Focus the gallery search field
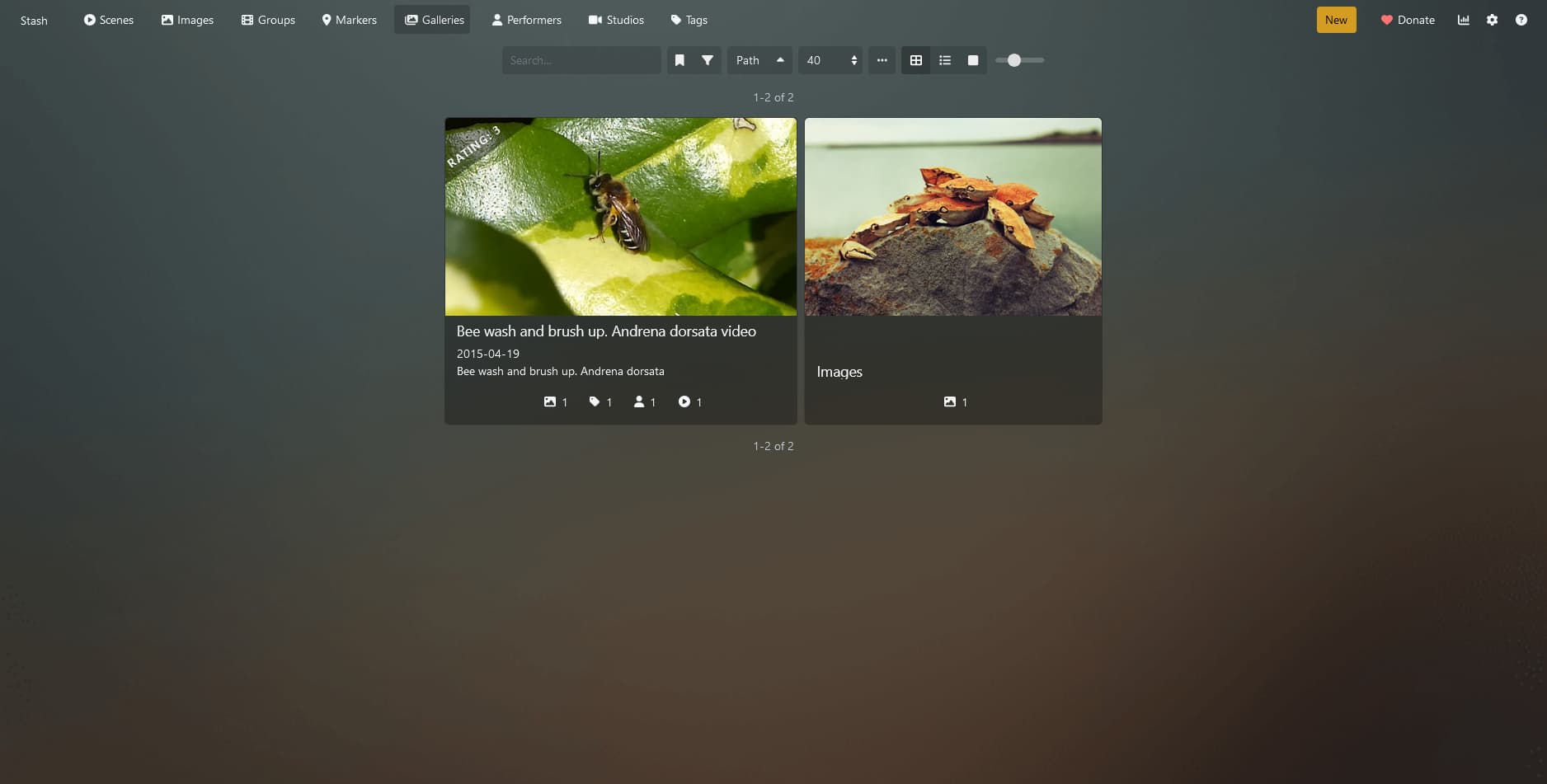The height and width of the screenshot is (784, 1547). coord(581,60)
